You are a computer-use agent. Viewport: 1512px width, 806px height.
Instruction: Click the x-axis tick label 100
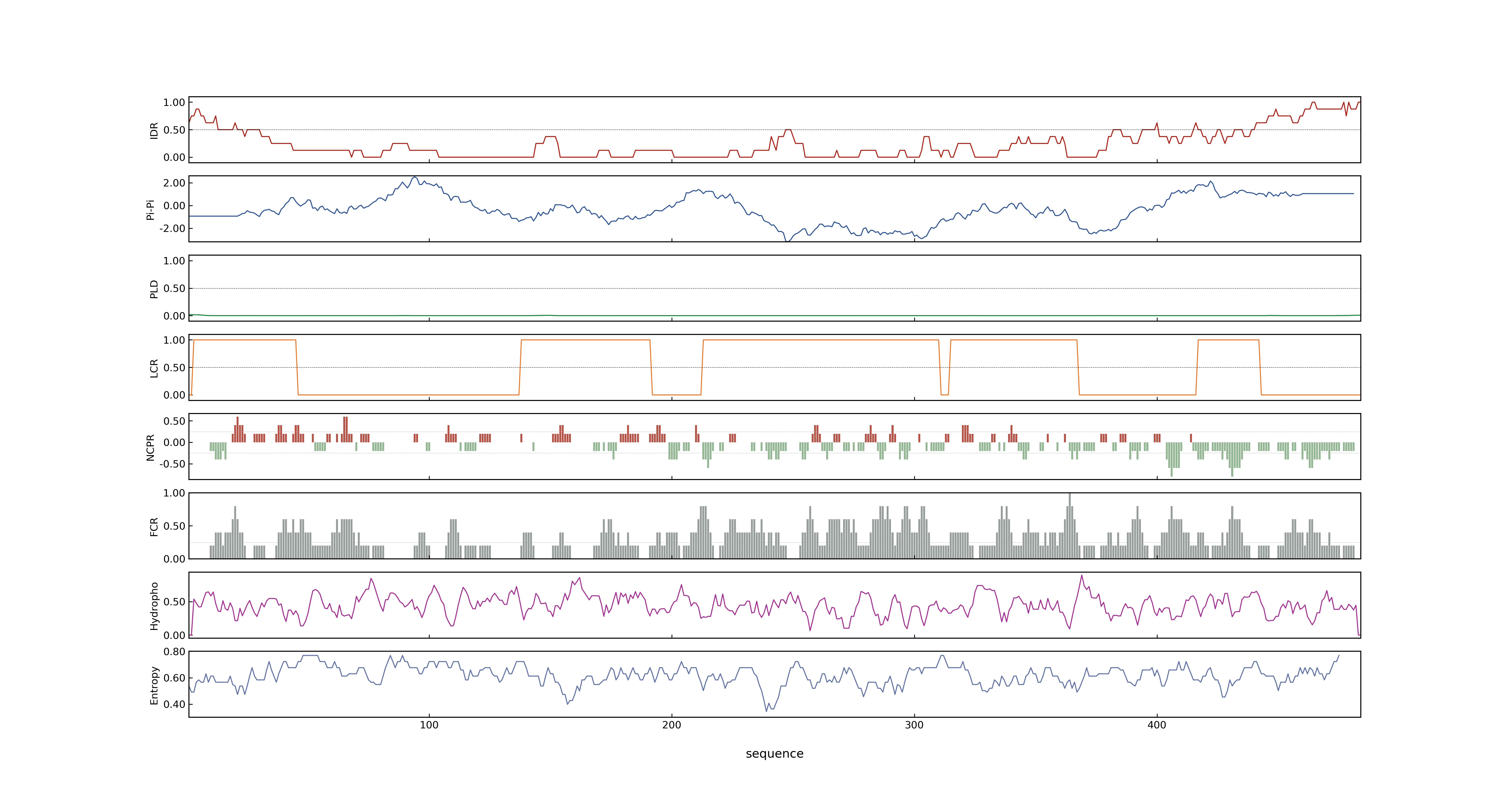(429, 725)
